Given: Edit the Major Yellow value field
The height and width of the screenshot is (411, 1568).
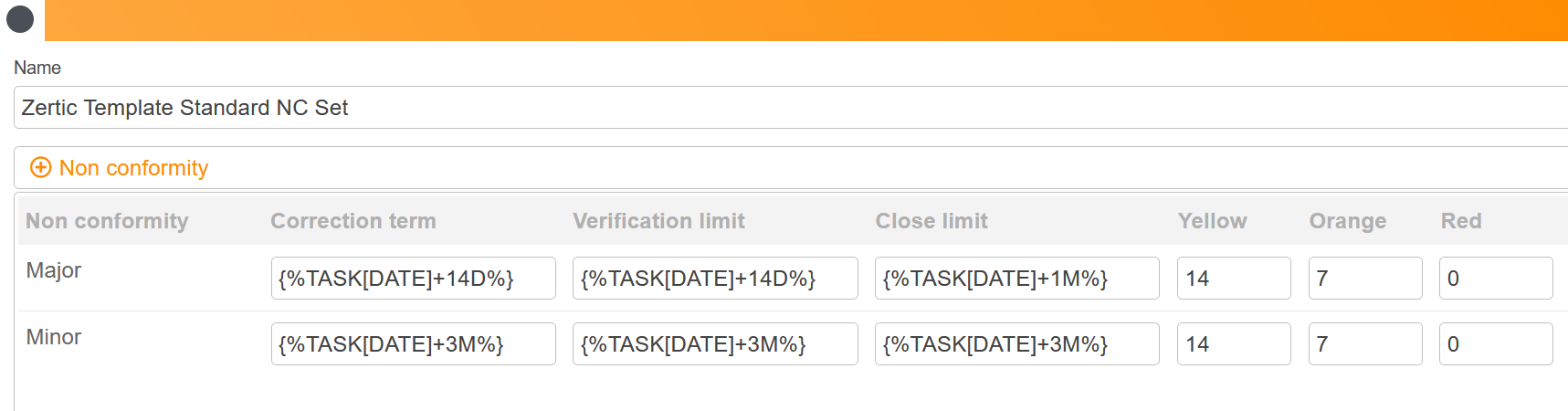Looking at the screenshot, I should pyautogui.click(x=1233, y=279).
